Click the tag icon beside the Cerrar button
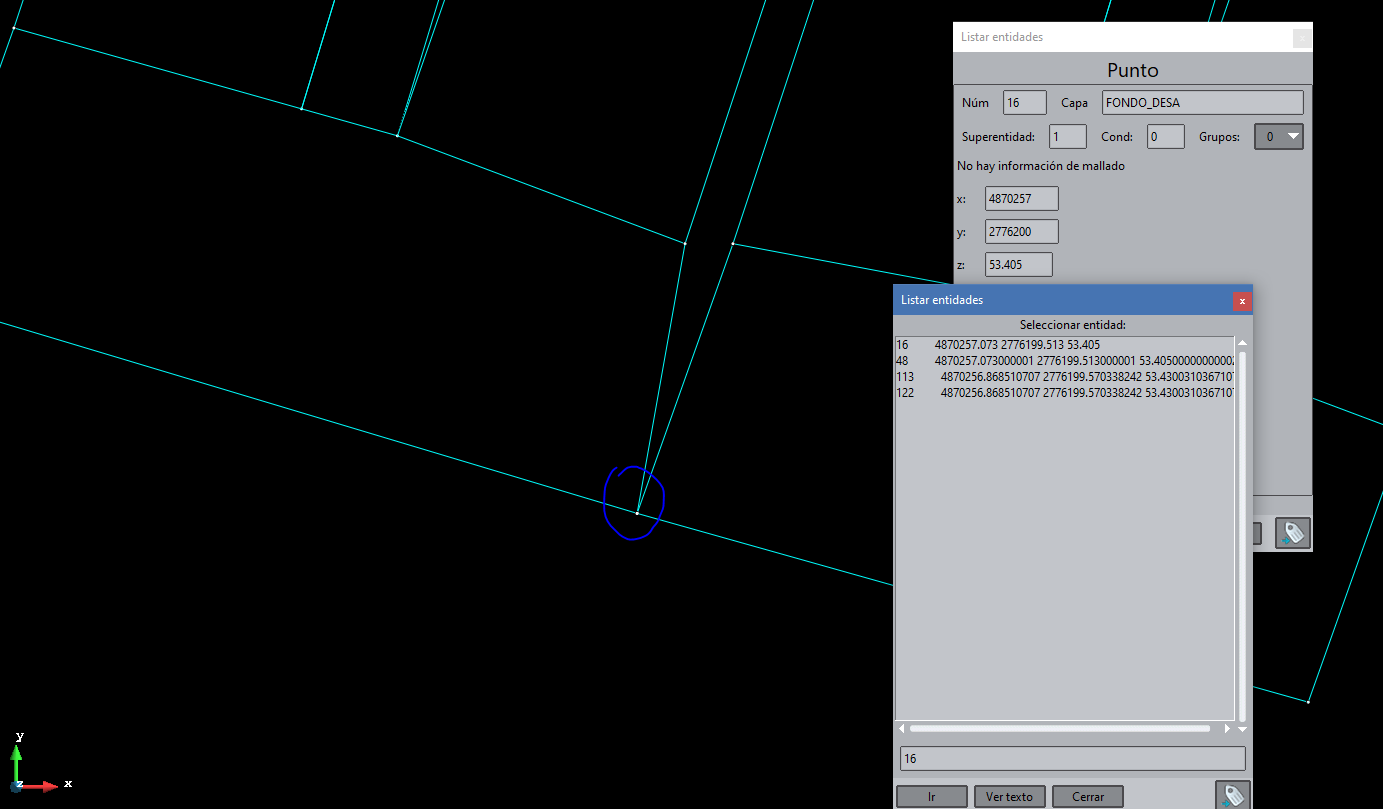This screenshot has height=809, width=1383. (1233, 796)
